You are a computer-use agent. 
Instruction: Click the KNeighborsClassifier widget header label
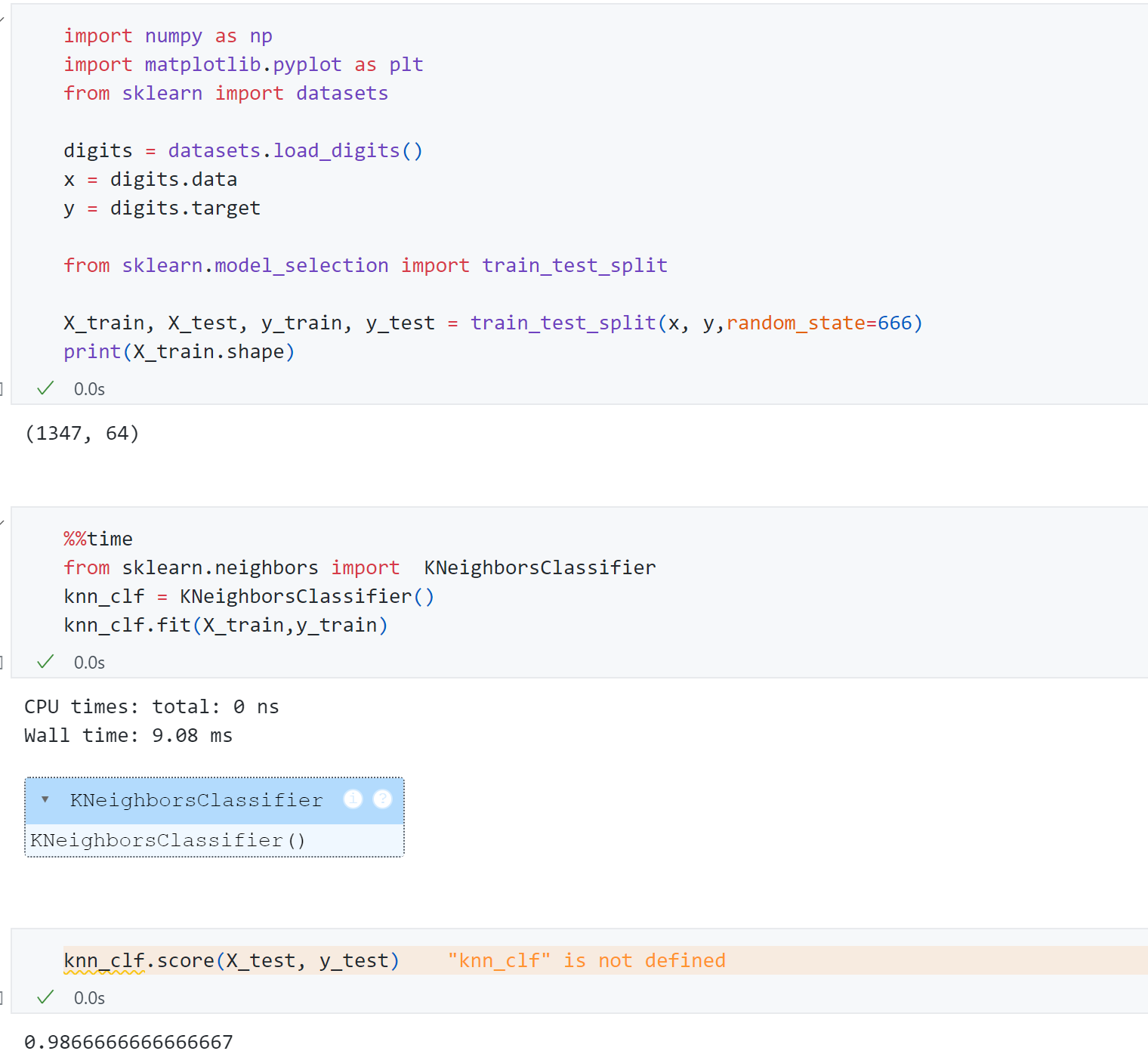point(196,800)
